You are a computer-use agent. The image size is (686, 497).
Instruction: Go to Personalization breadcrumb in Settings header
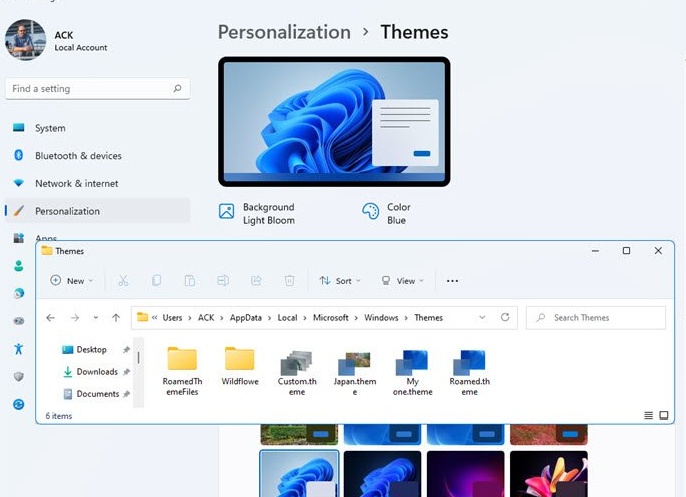point(284,32)
